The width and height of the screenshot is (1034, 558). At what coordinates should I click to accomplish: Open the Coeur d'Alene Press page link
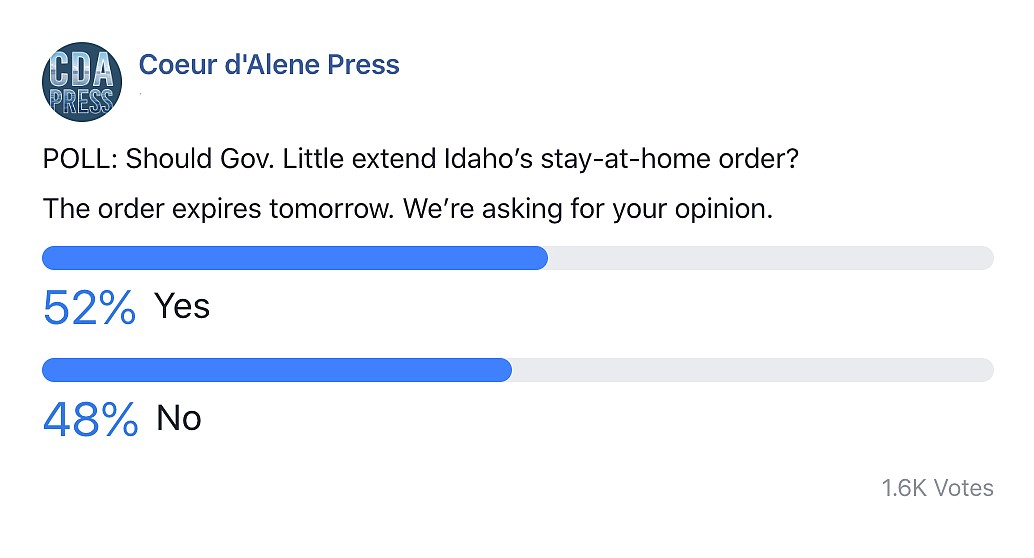click(268, 65)
